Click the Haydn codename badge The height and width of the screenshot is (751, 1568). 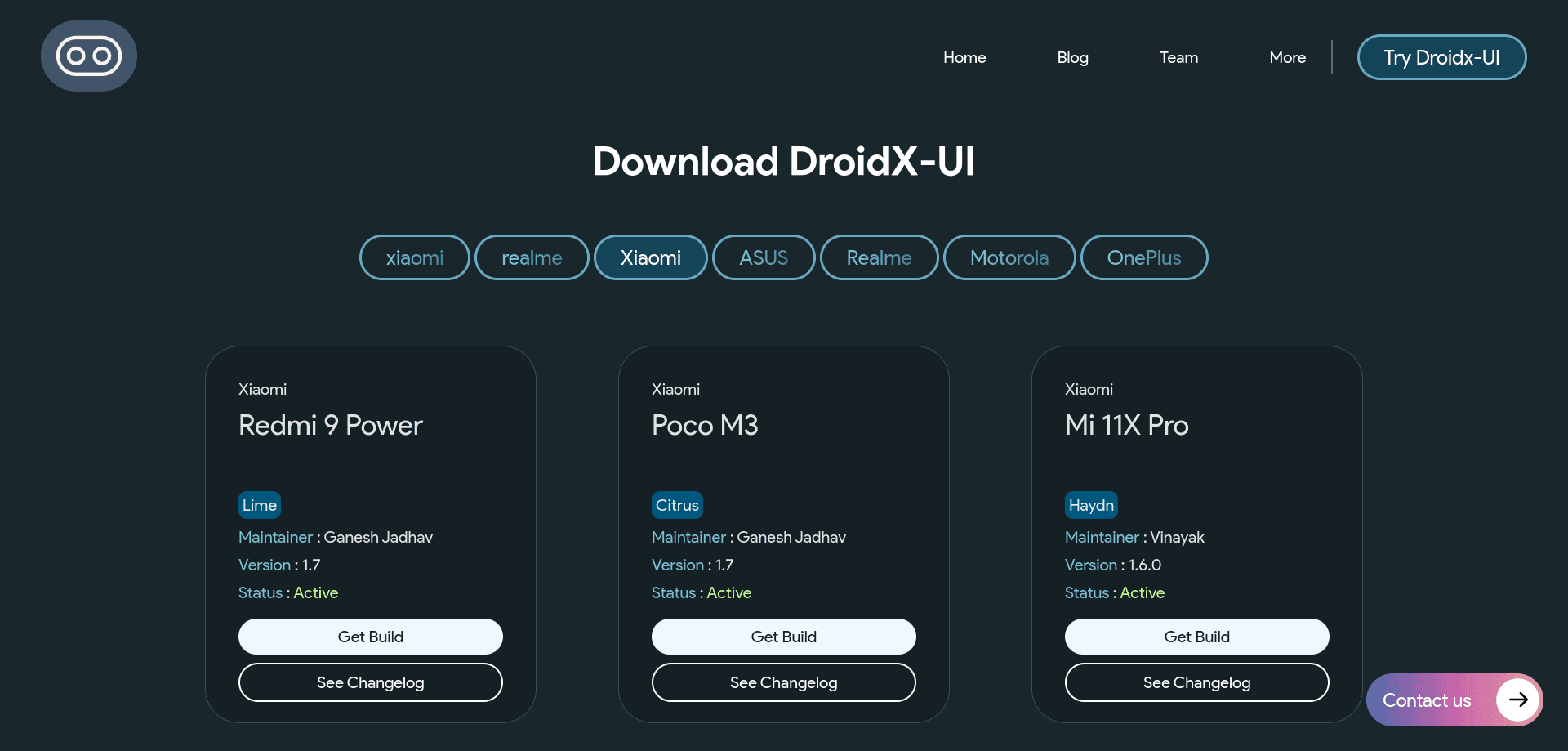pyautogui.click(x=1090, y=505)
